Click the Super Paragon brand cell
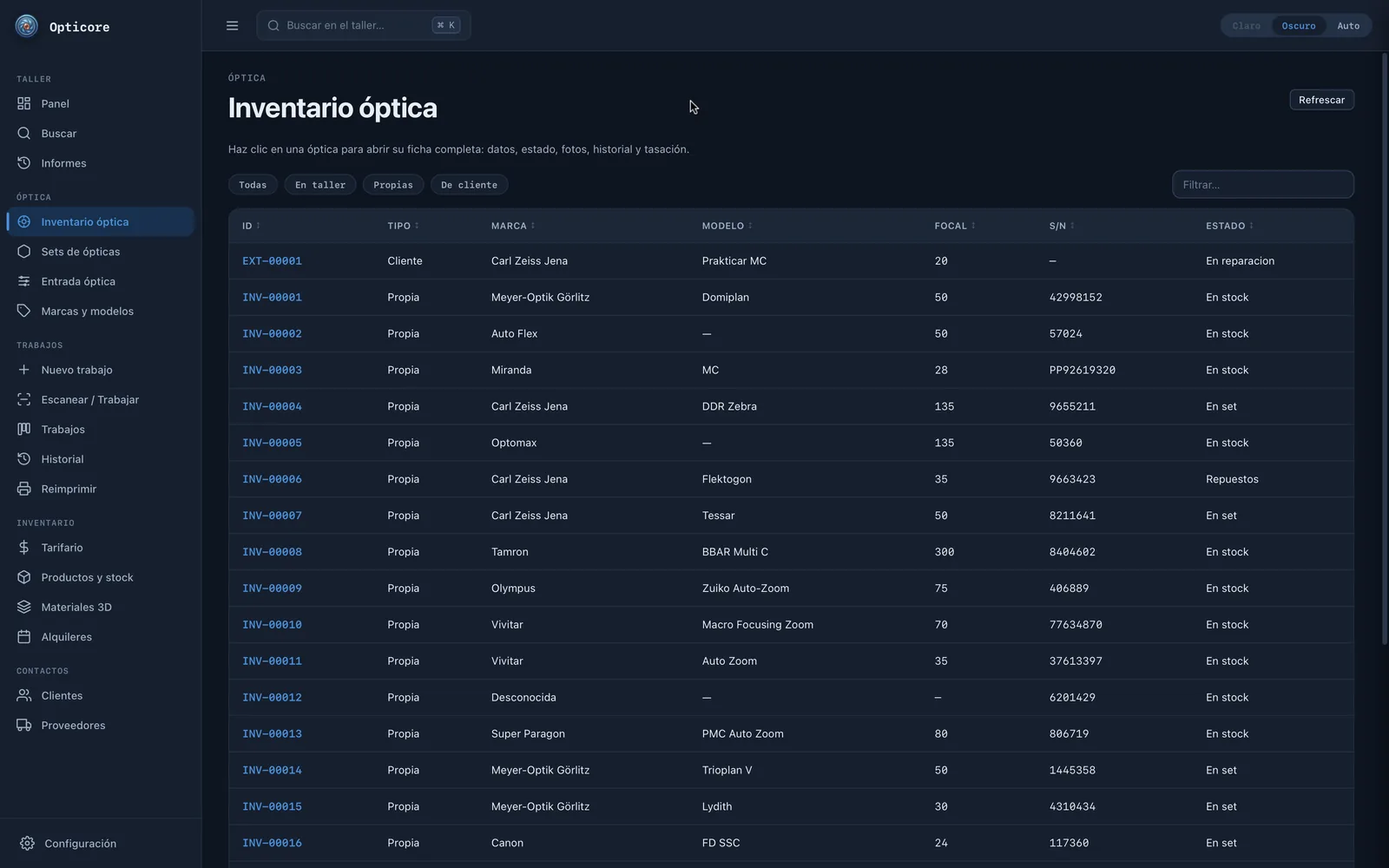The image size is (1389, 868). click(x=528, y=733)
